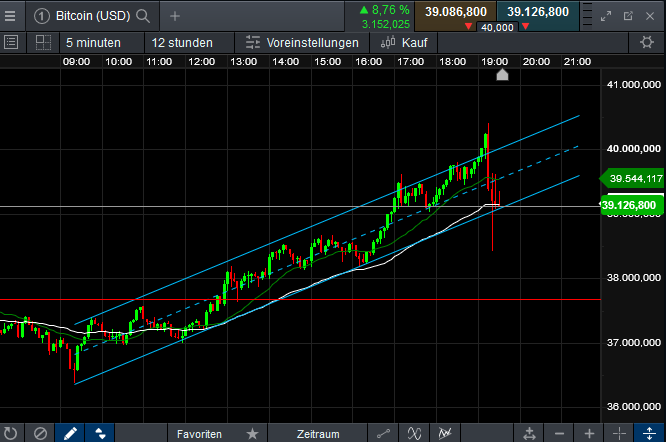Expand chart to fullscreen
This screenshot has height=442, width=666.
[x=606, y=16]
